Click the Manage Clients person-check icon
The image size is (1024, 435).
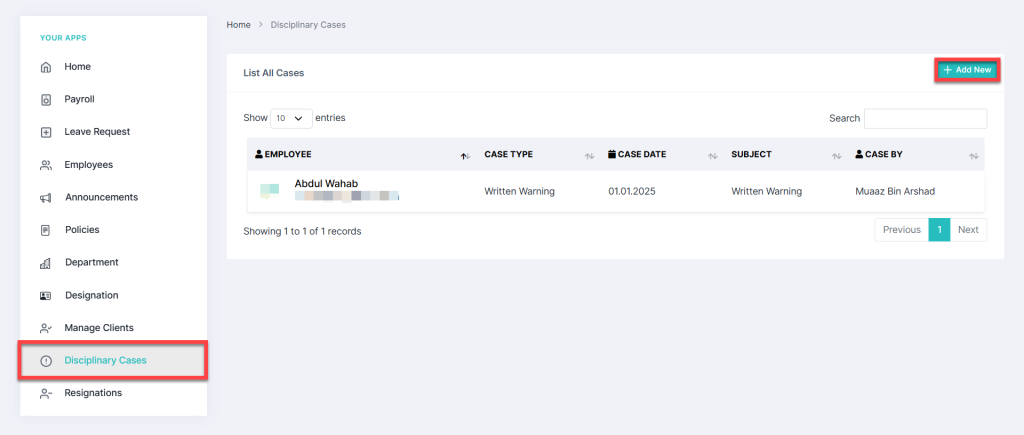point(46,329)
